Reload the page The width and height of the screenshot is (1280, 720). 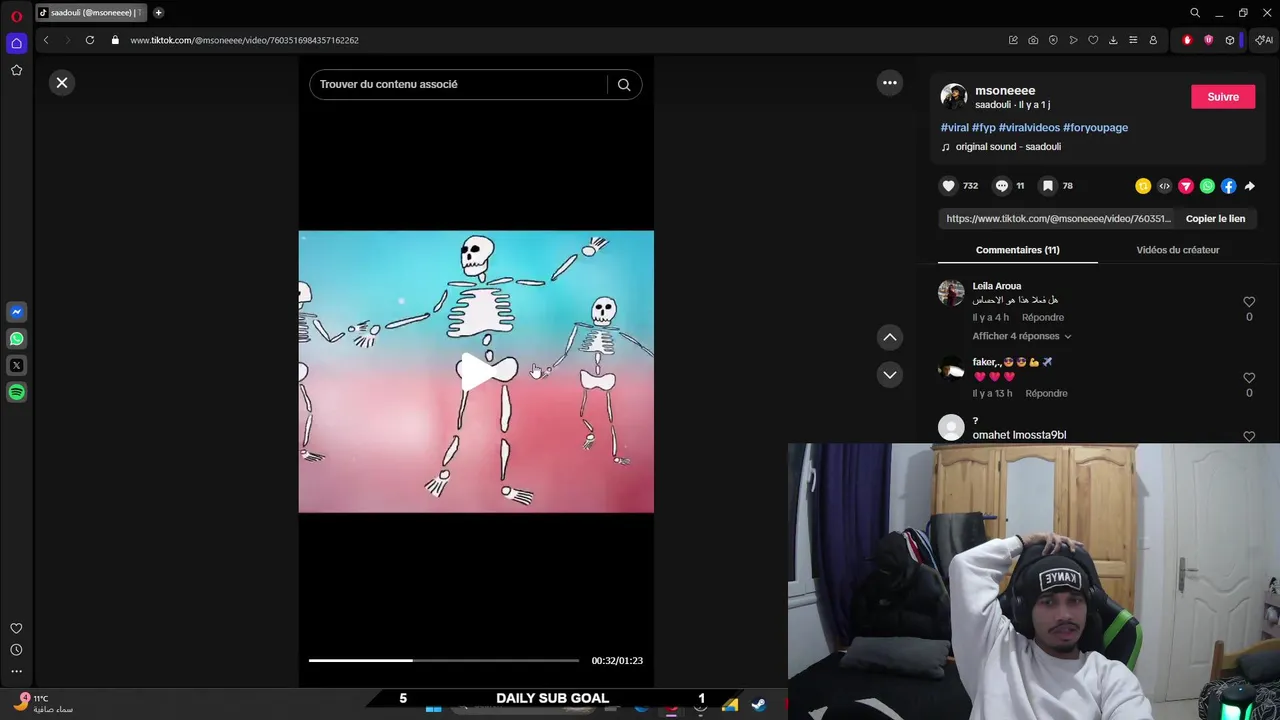[x=90, y=40]
